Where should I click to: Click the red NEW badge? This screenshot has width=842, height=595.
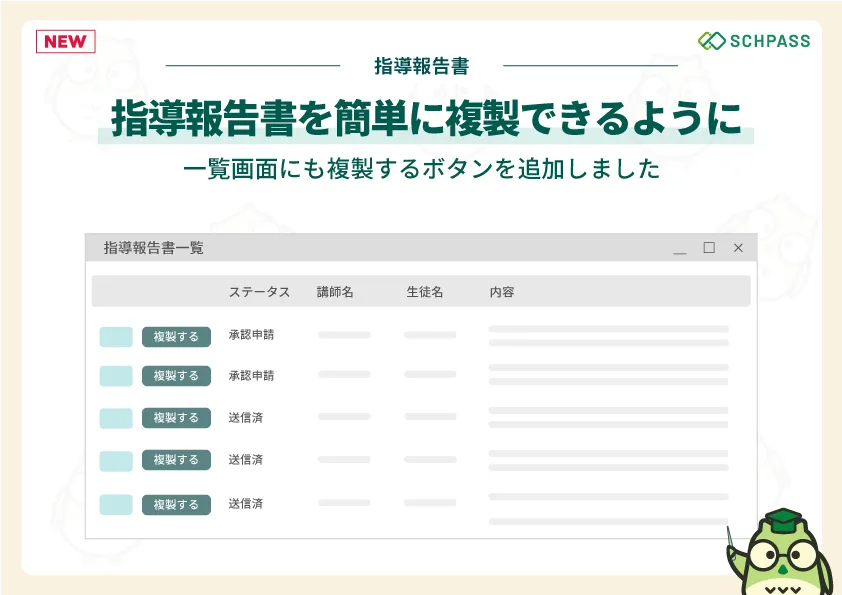tap(66, 41)
